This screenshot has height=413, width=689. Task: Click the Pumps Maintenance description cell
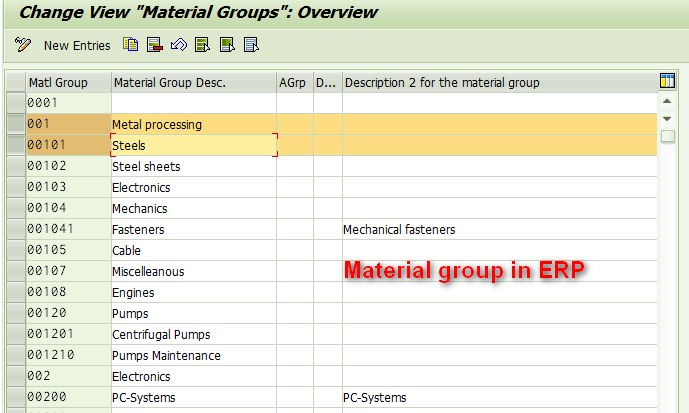[194, 355]
